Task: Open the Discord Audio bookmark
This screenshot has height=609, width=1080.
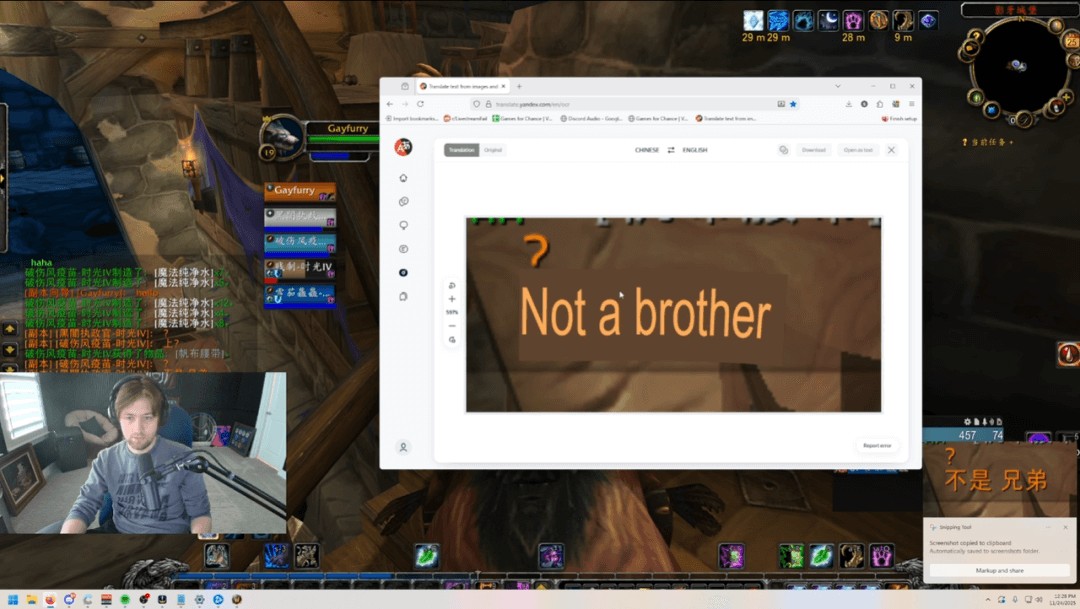Action: (592, 118)
